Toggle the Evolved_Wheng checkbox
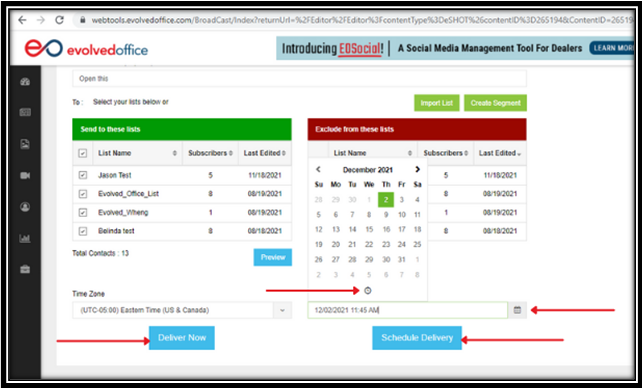Viewport: 642px width, 388px height. [83, 212]
